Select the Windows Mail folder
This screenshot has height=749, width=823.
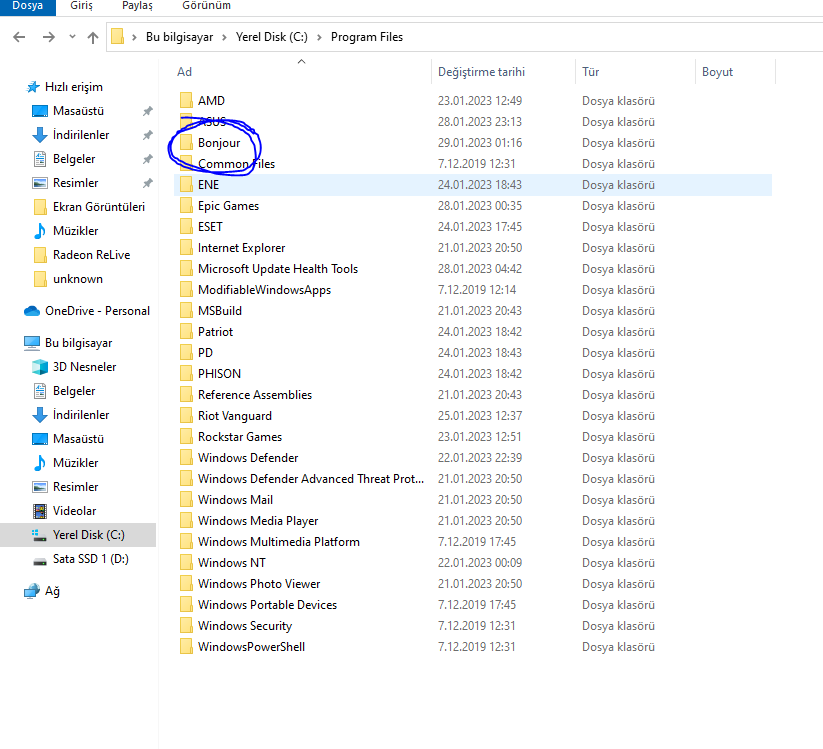(x=235, y=500)
